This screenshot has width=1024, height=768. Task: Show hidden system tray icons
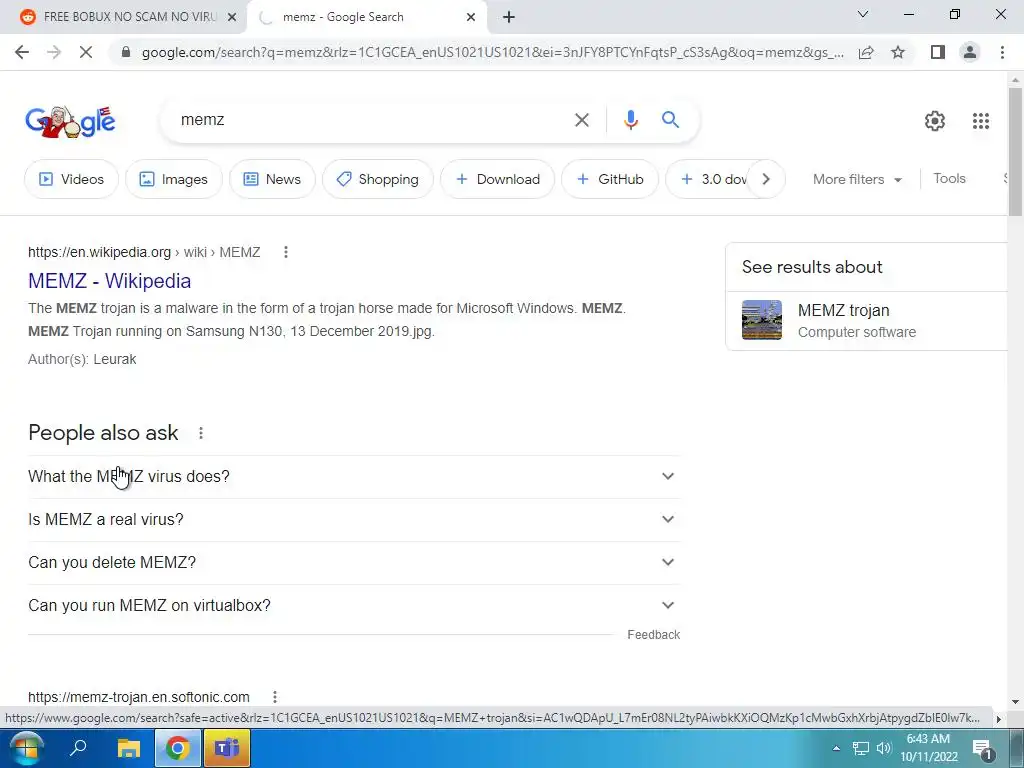click(x=836, y=748)
